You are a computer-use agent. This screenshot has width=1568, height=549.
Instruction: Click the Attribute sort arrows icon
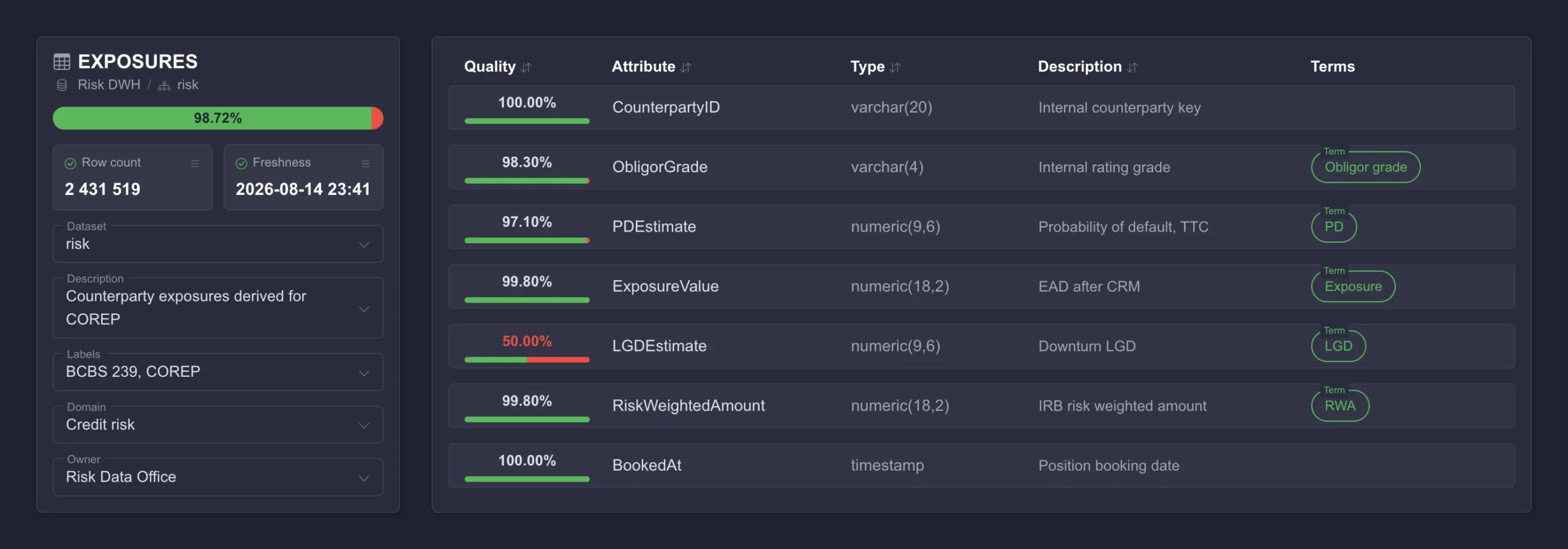tap(685, 67)
